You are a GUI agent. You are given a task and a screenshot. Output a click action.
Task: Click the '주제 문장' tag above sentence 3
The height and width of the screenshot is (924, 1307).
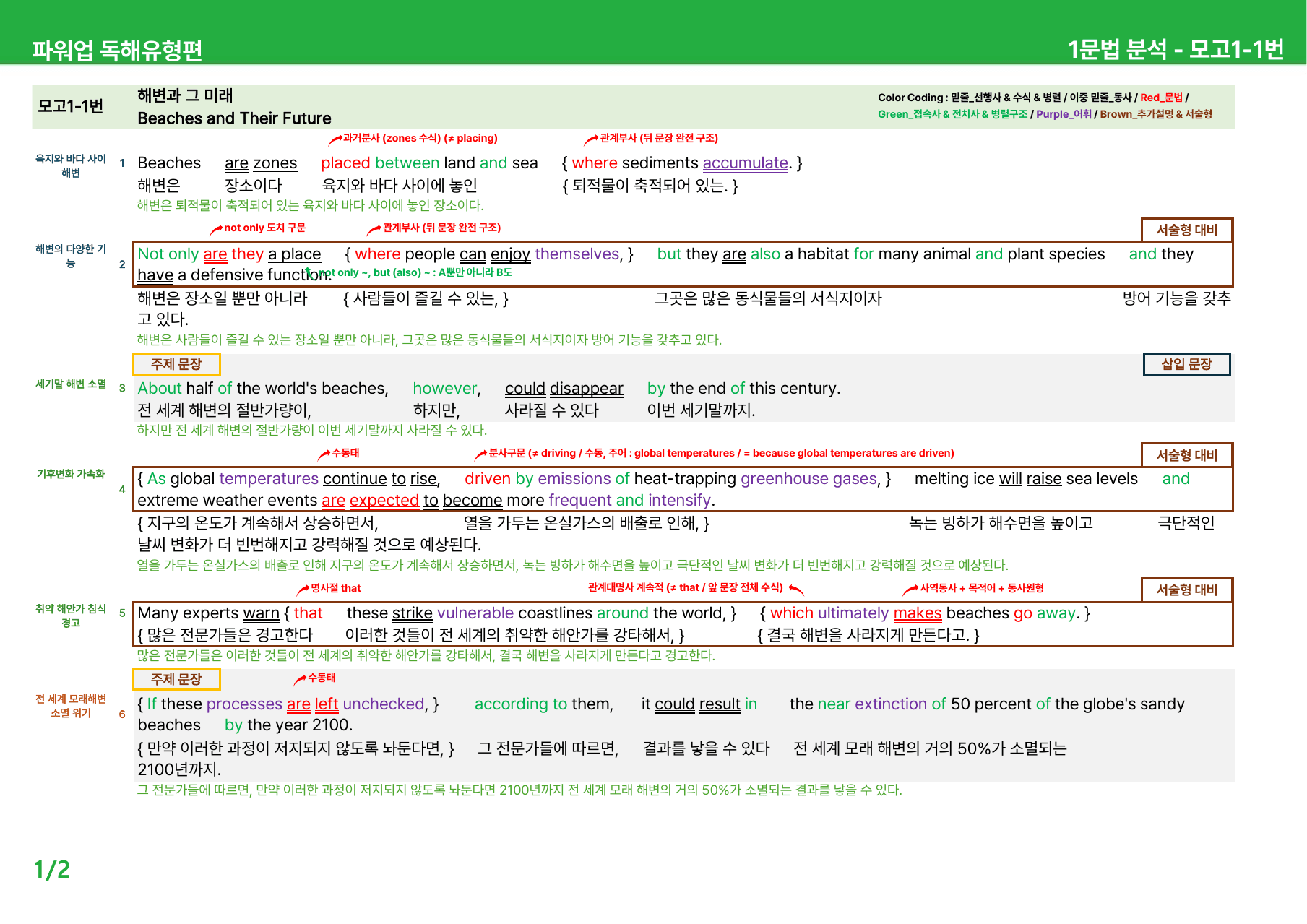click(x=176, y=364)
